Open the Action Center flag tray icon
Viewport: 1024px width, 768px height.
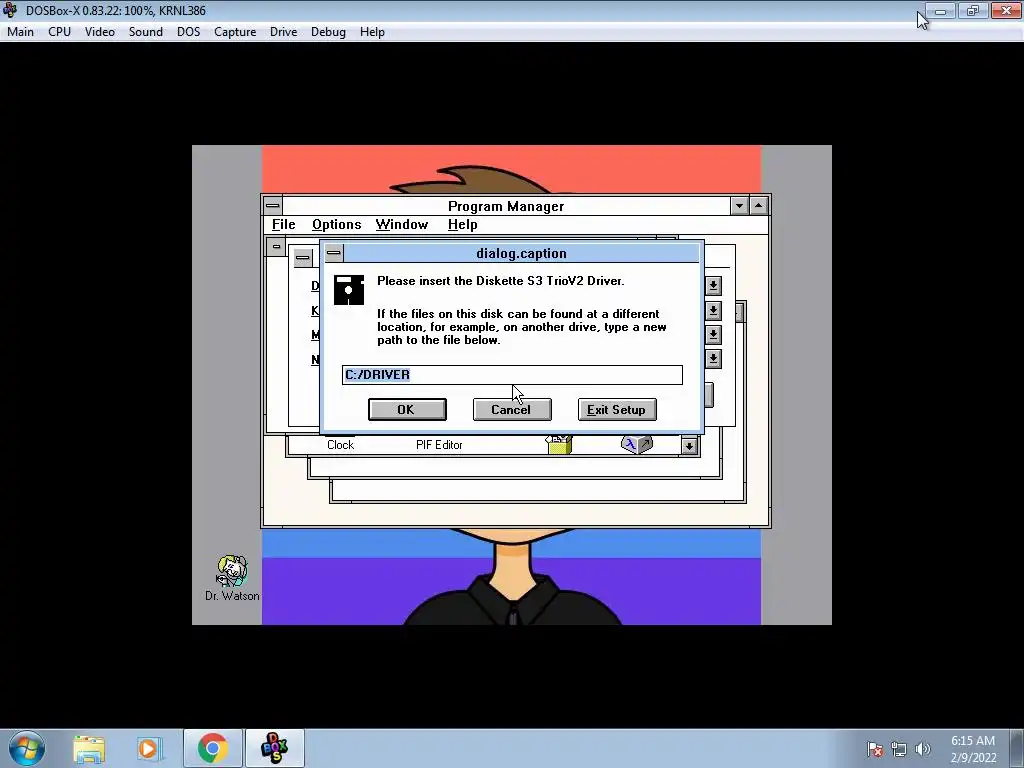click(x=875, y=749)
